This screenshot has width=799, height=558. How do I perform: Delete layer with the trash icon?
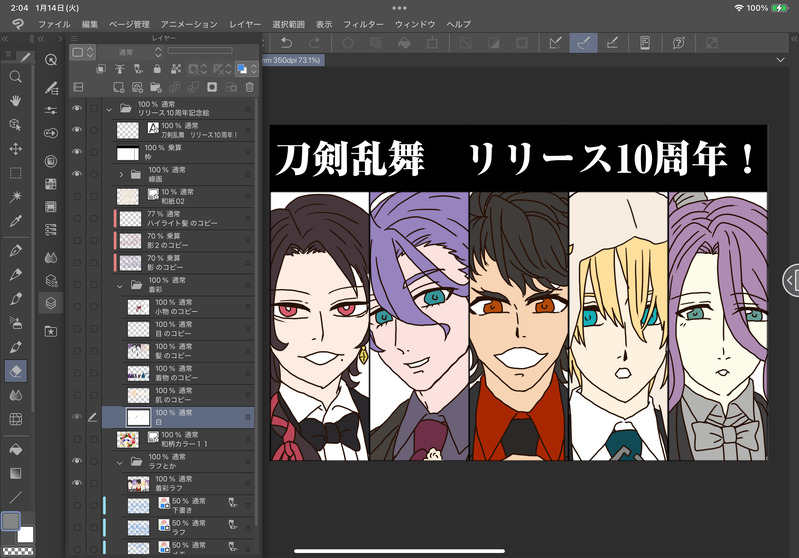click(x=250, y=88)
